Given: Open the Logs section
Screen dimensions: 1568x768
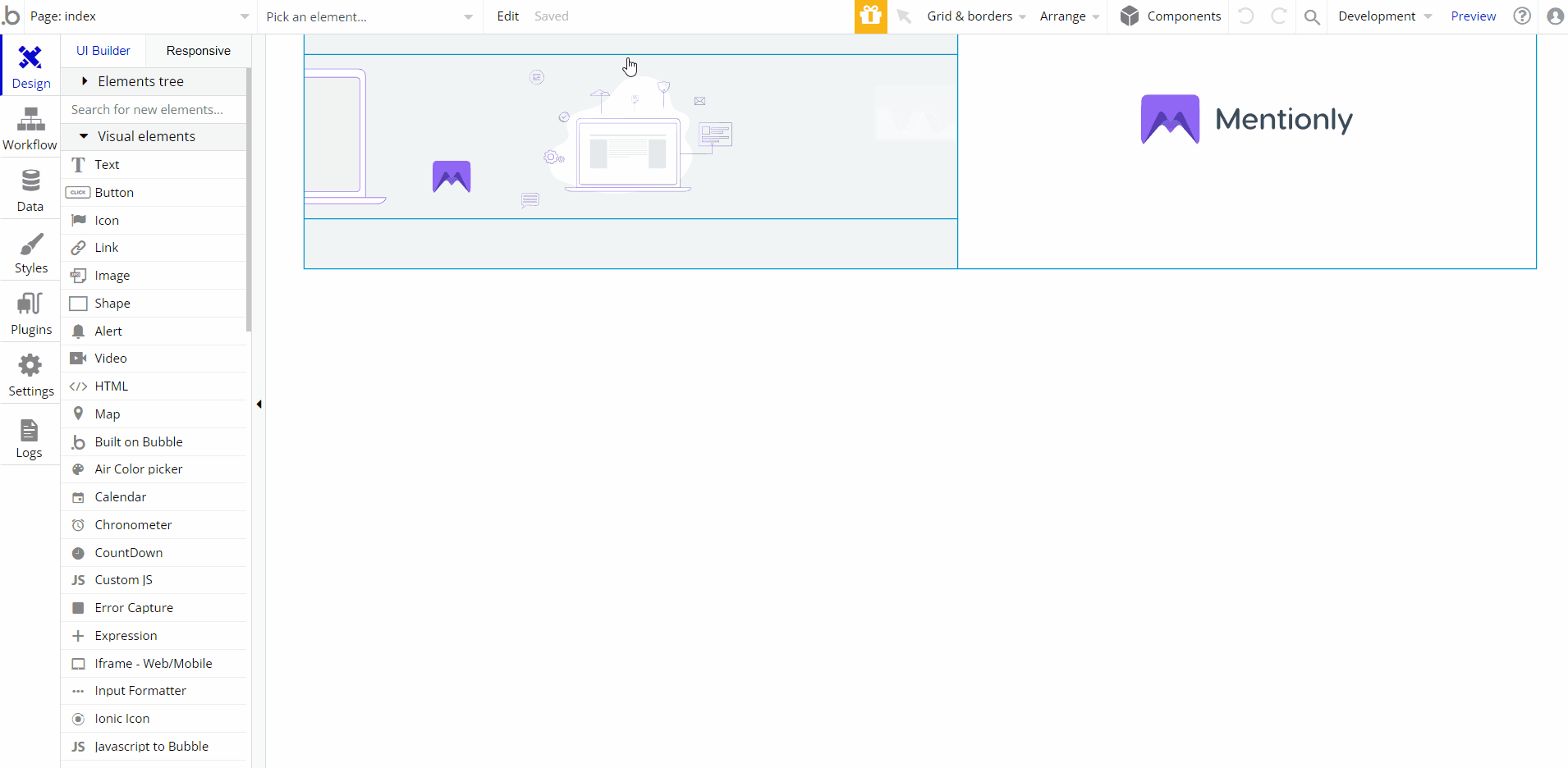Looking at the screenshot, I should click(x=30, y=436).
